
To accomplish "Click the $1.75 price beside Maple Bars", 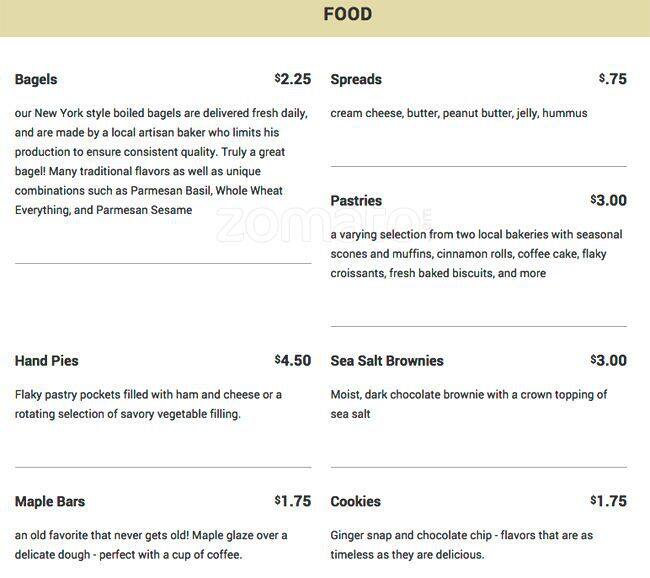I will pyautogui.click(x=293, y=501).
